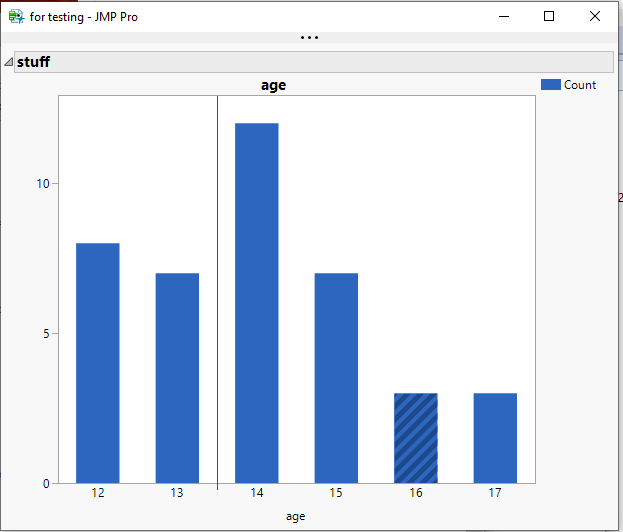Select the bar for age 17
The width and height of the screenshot is (623, 532).
pos(495,438)
